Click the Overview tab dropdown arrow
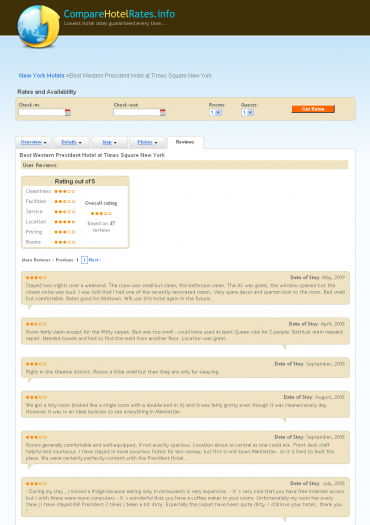370x525 pixels. coord(45,143)
